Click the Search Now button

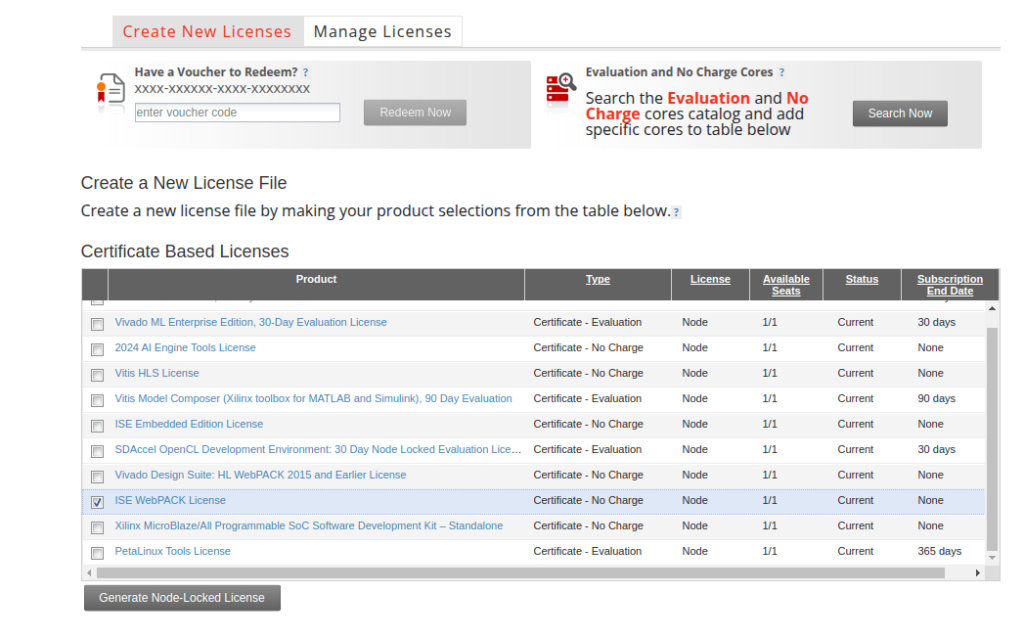(x=900, y=113)
